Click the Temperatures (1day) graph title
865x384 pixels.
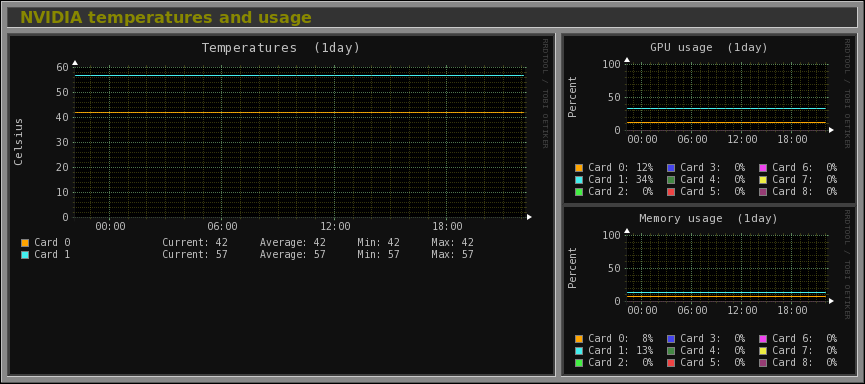[x=281, y=48]
